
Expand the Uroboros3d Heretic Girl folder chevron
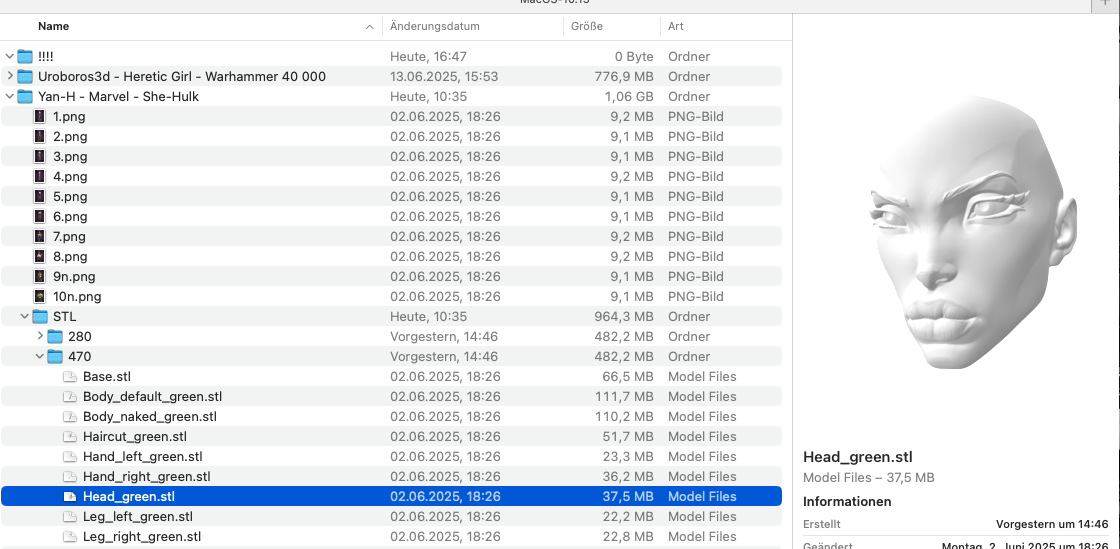[x=9, y=76]
